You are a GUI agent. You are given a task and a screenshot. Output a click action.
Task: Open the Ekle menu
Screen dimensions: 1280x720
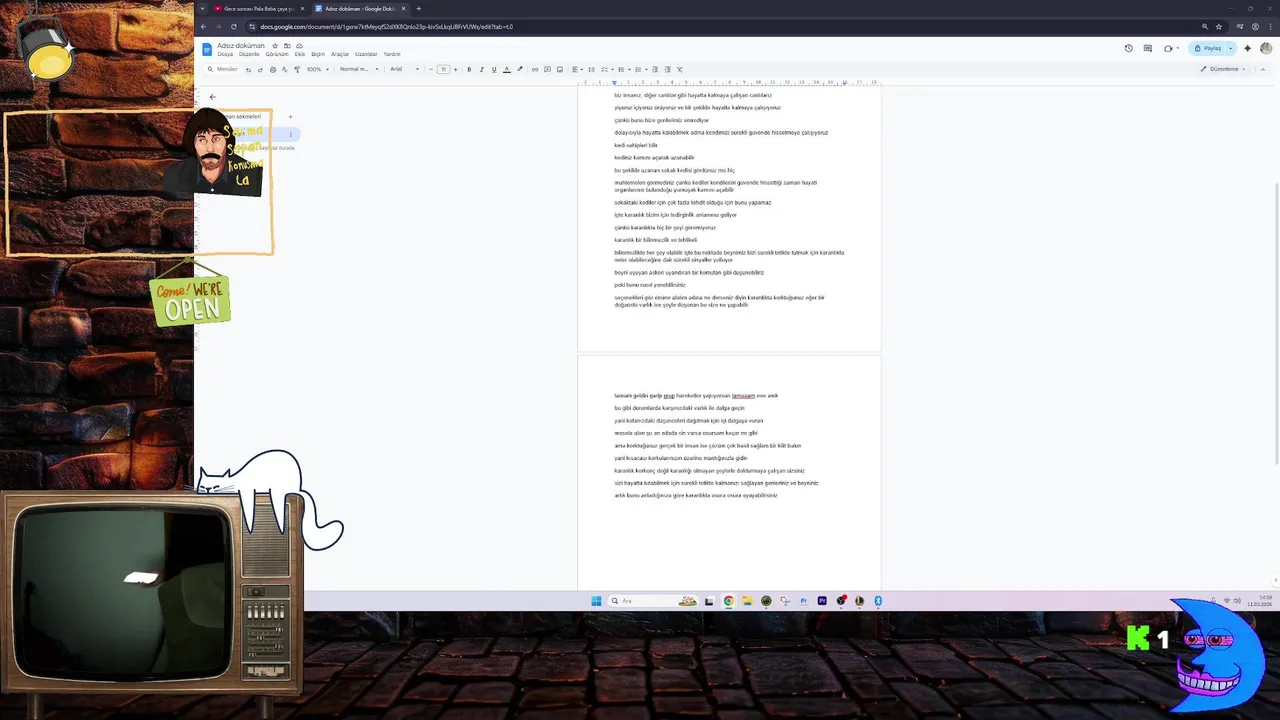point(300,54)
